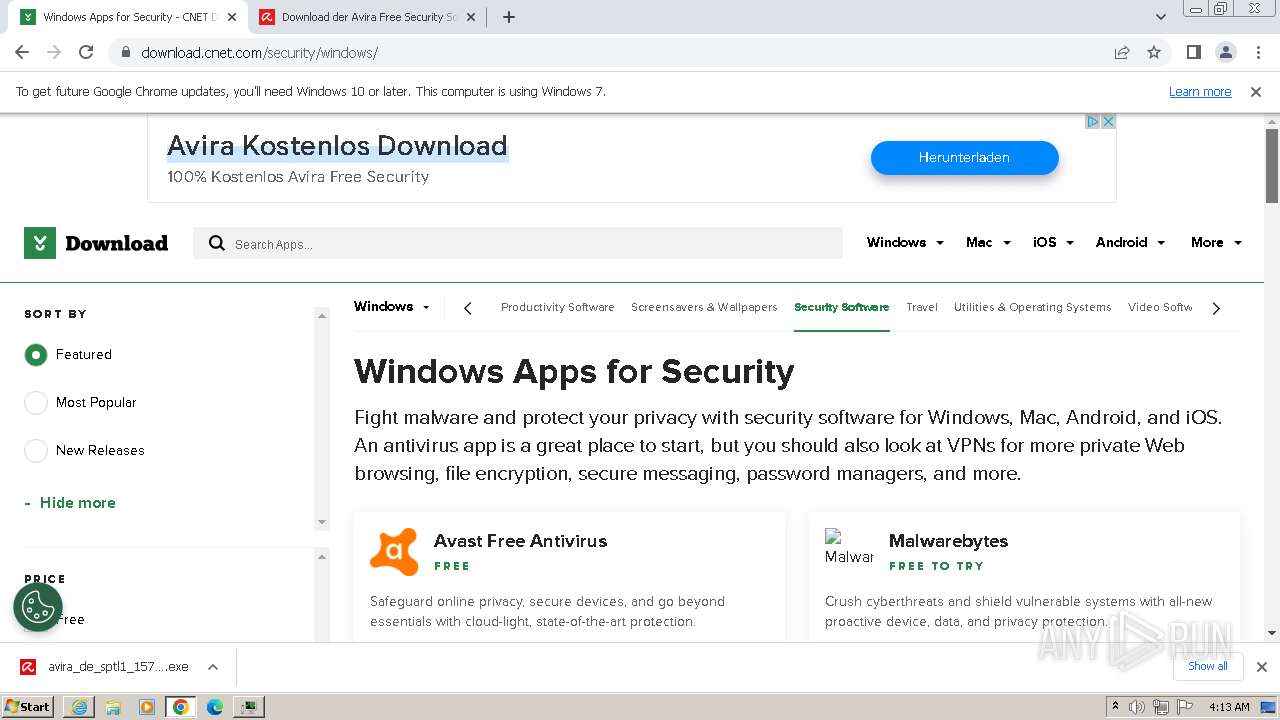Click the tab search chevron at top right

1161,17
